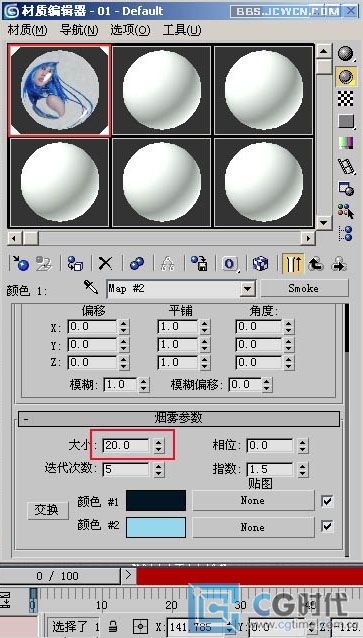
Task: Toggle the Color #2 map checkbox
Action: 327,527
